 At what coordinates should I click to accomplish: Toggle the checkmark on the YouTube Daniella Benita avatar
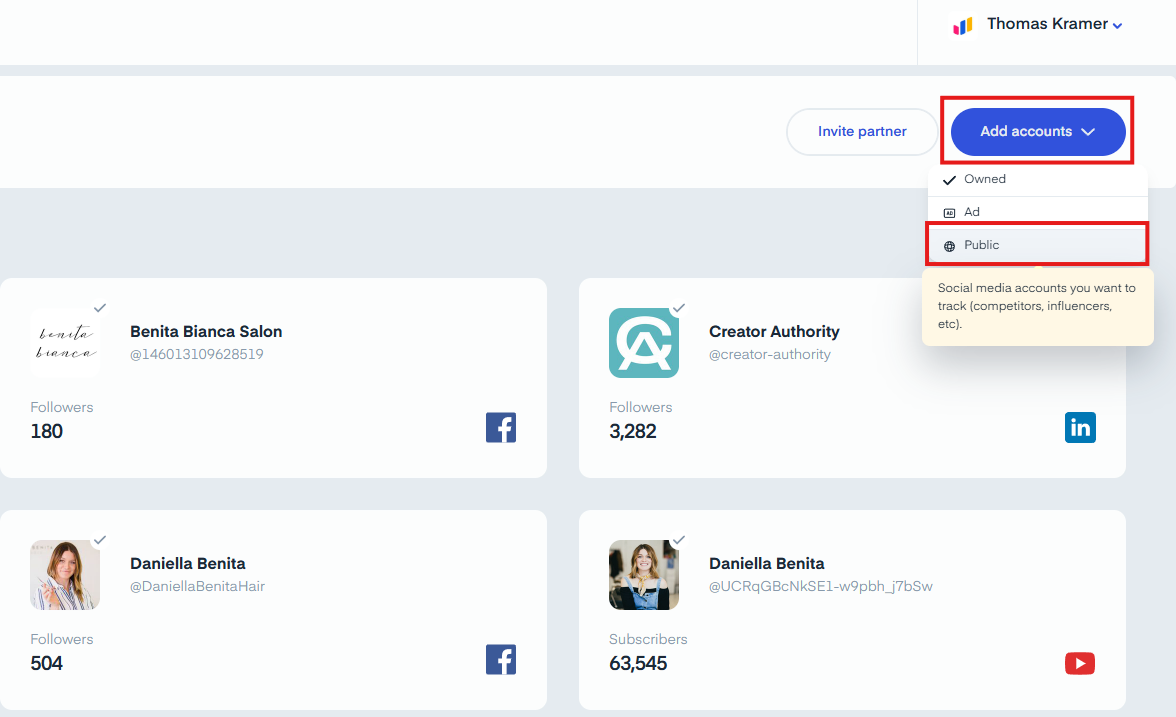679,540
